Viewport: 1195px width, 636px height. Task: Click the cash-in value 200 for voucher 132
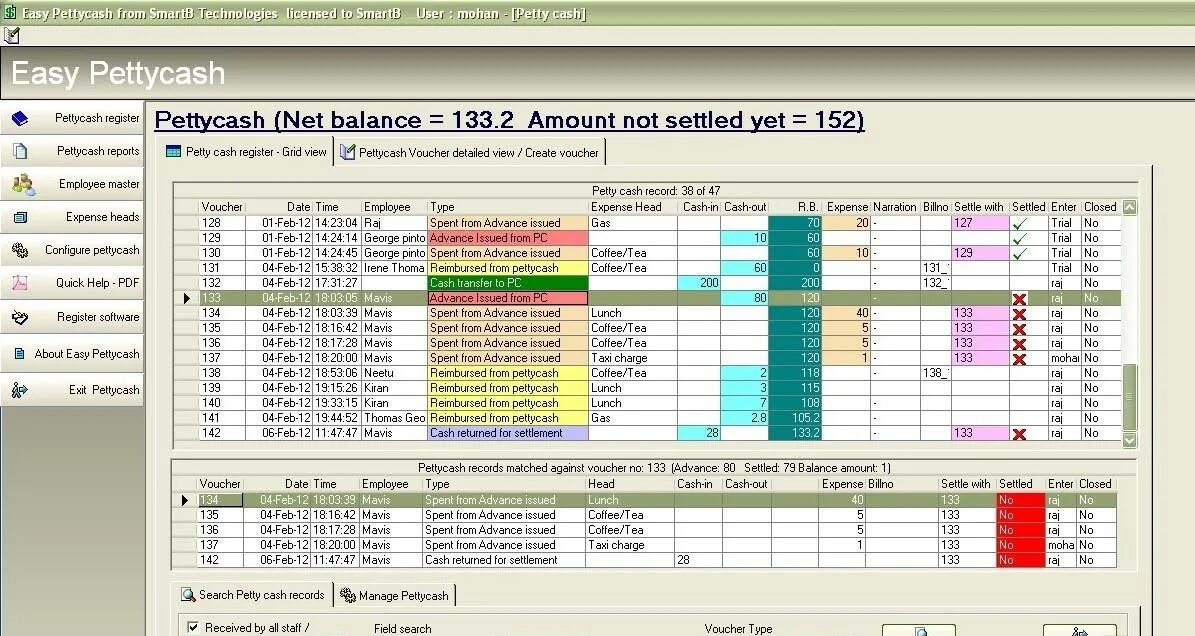(x=699, y=283)
